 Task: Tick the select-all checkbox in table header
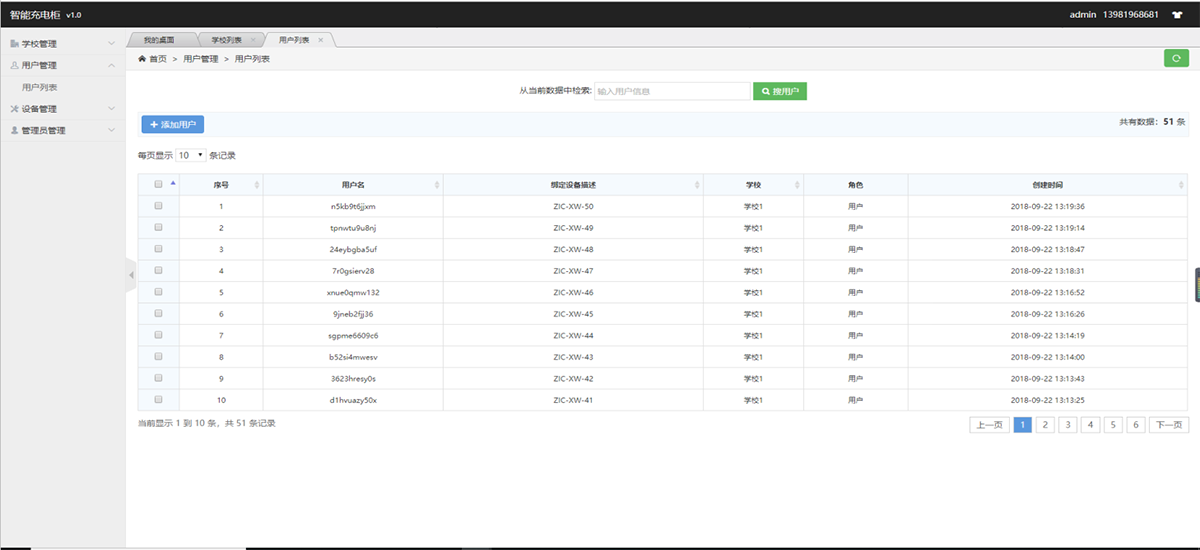(158, 185)
